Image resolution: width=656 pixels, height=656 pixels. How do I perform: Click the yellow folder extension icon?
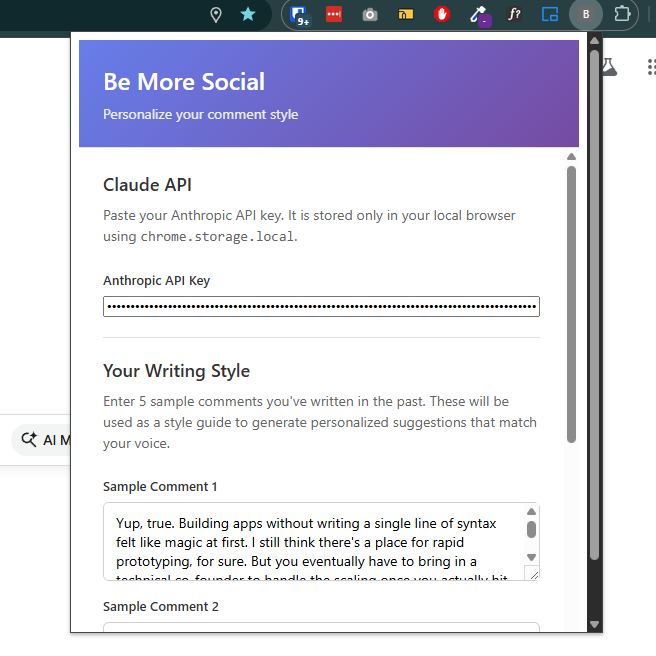(x=405, y=14)
